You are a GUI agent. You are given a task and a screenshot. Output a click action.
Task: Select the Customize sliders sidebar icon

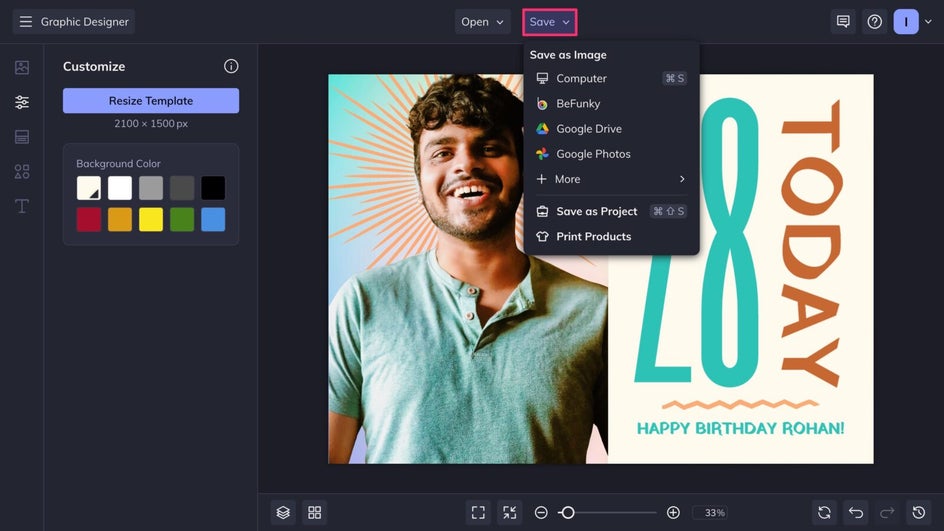(x=22, y=102)
